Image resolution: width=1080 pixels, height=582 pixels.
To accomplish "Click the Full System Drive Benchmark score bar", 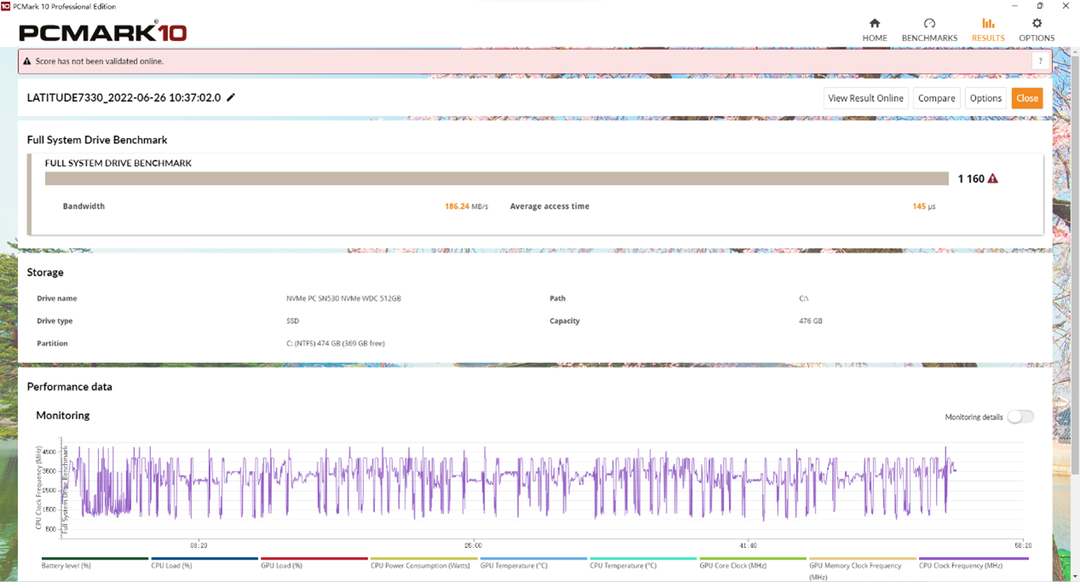I will pyautogui.click(x=497, y=178).
